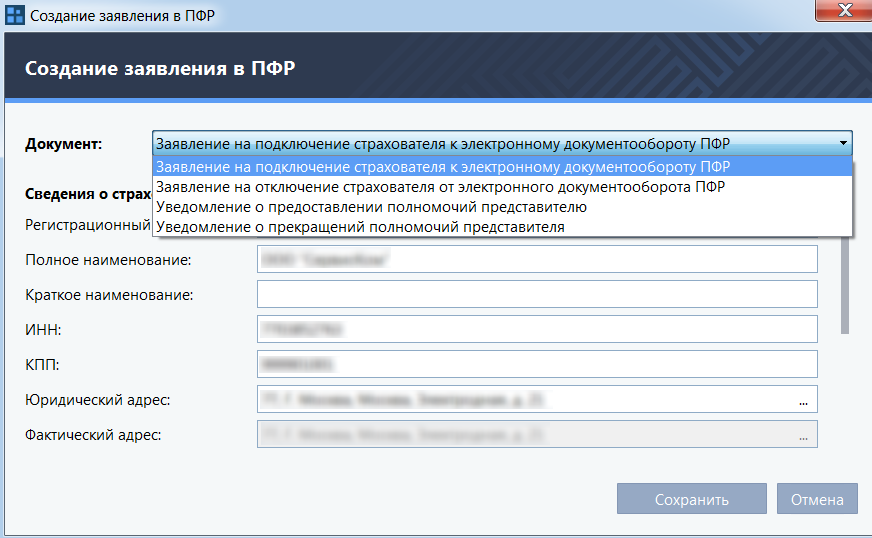Click the dark blue Создание заявления в ПФР header title
The height and width of the screenshot is (538, 872).
click(160, 68)
